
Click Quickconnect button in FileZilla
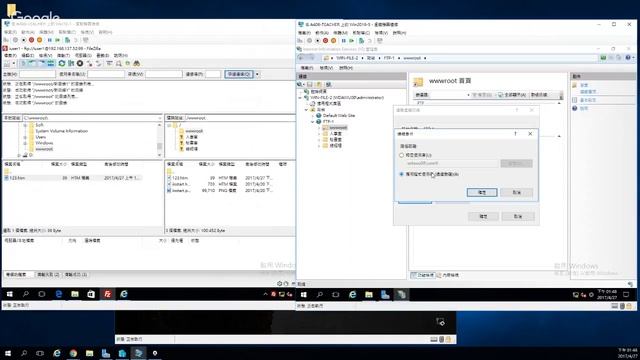[x=239, y=74]
